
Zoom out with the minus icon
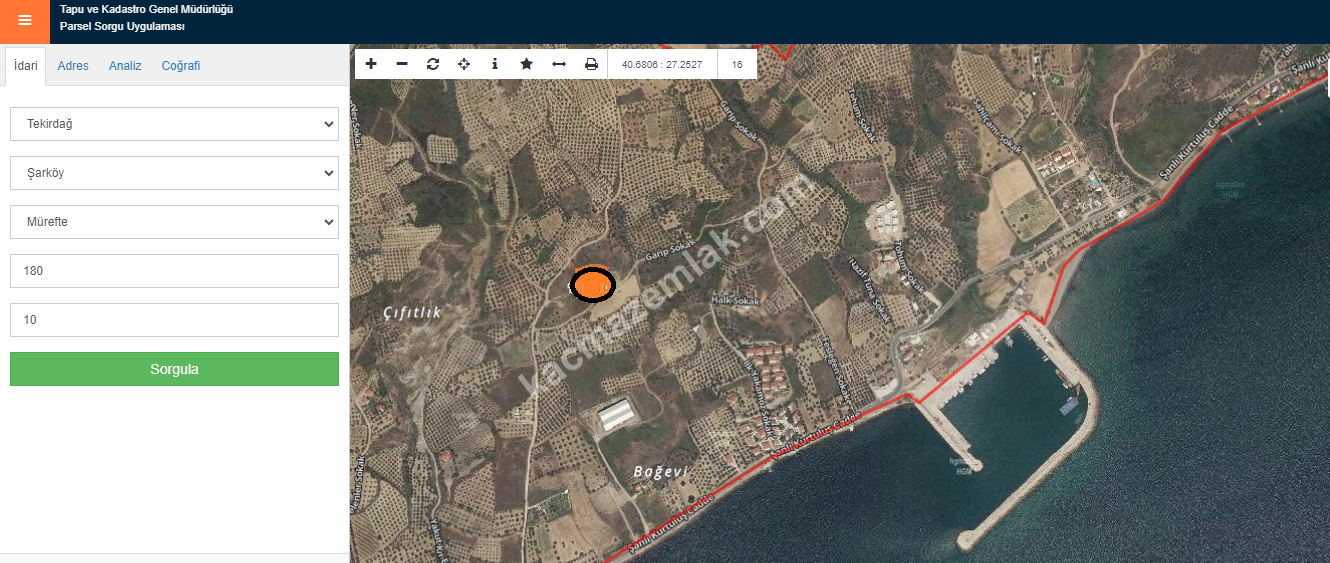coord(402,64)
